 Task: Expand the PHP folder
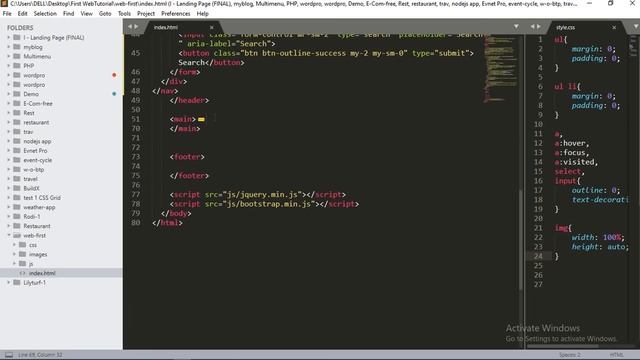[9, 65]
